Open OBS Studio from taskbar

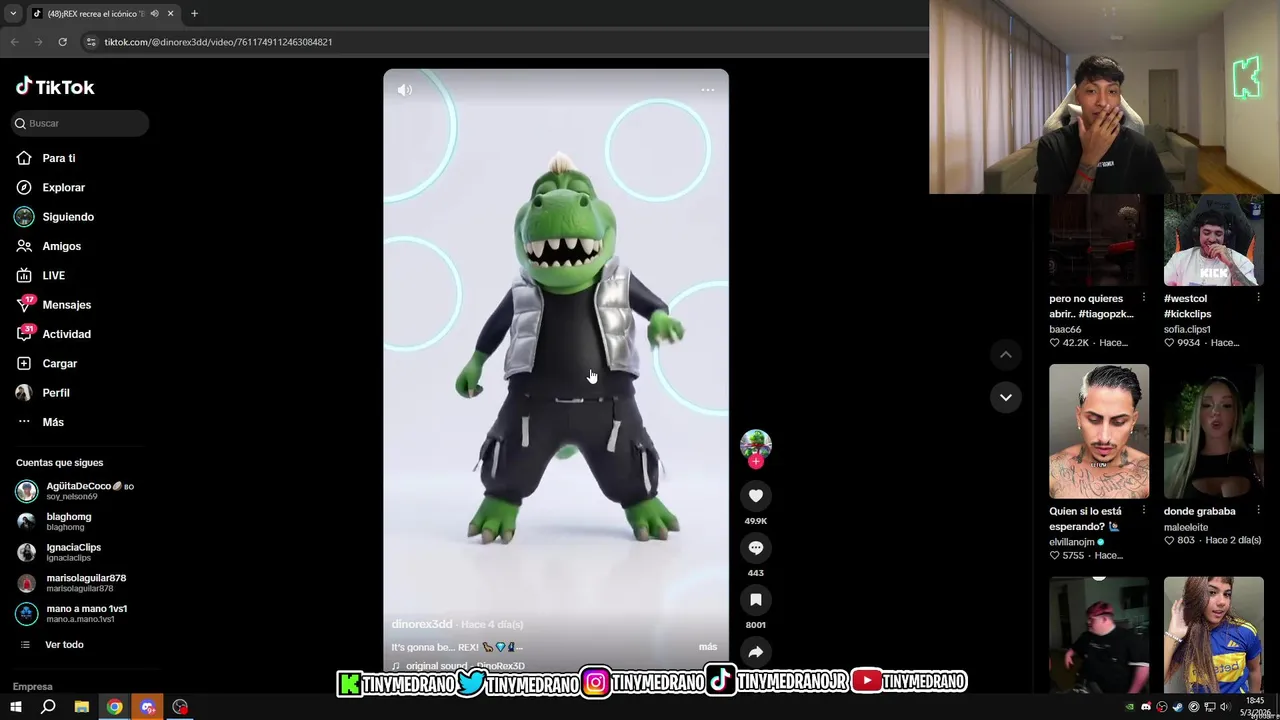180,707
